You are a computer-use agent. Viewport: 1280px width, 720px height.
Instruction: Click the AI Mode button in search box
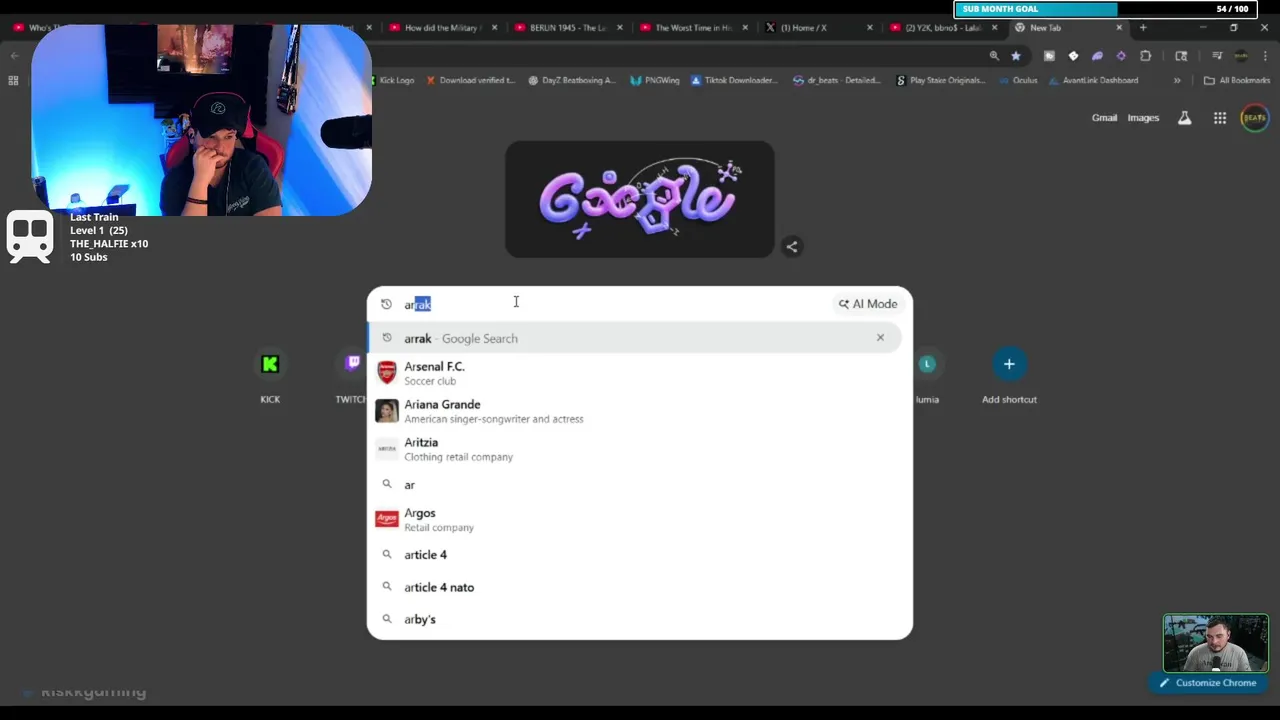868,304
